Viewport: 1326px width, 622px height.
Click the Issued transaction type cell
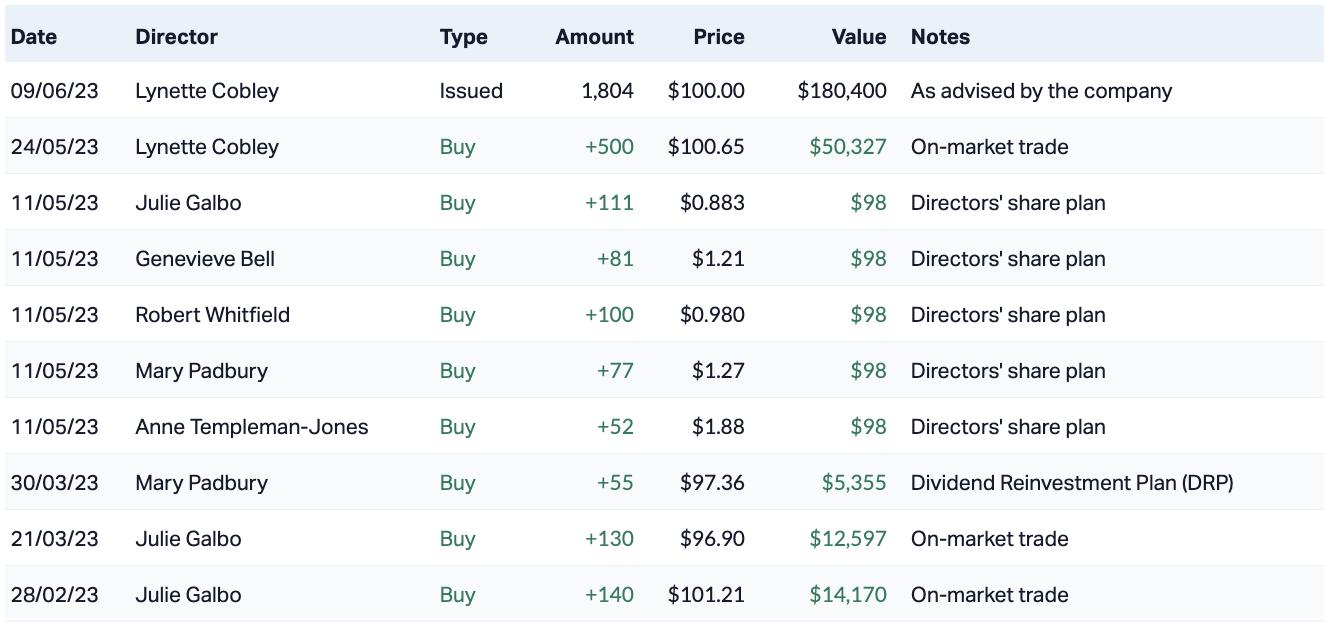(471, 91)
